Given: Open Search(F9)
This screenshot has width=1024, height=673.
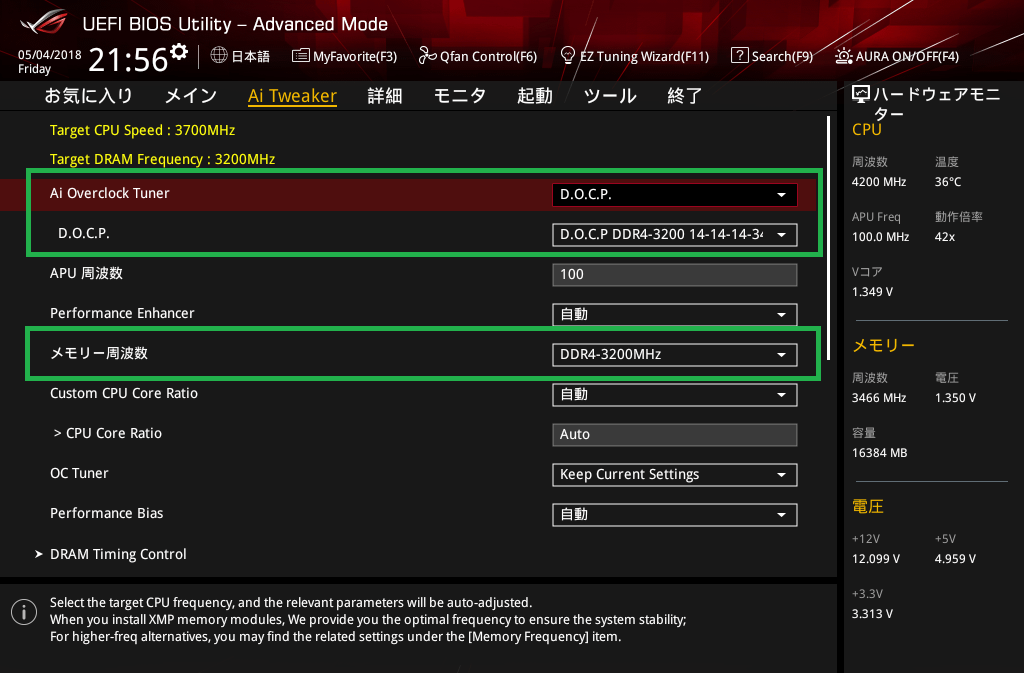Looking at the screenshot, I should [772, 56].
